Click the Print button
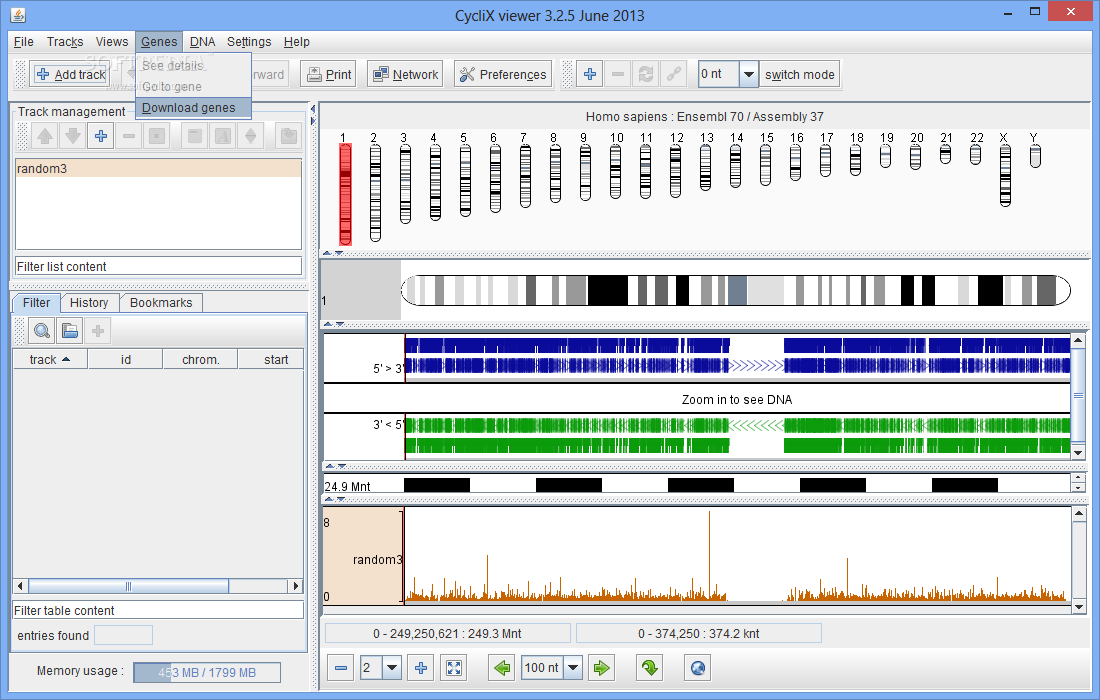This screenshot has height=700, width=1100. point(329,74)
